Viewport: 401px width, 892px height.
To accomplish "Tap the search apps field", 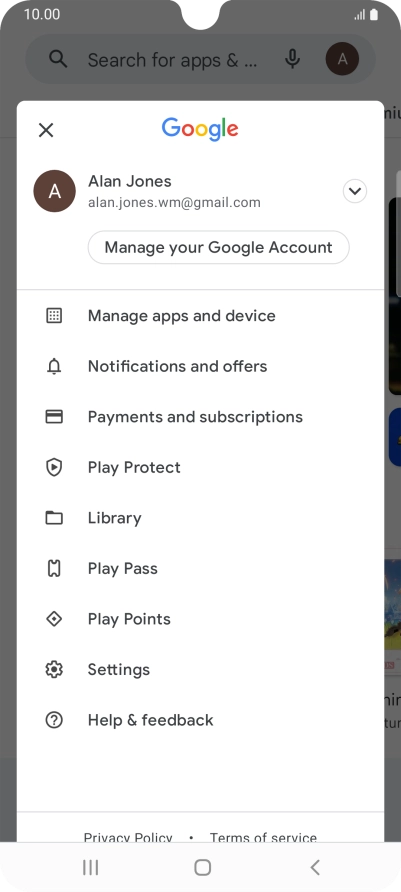I will tap(172, 59).
